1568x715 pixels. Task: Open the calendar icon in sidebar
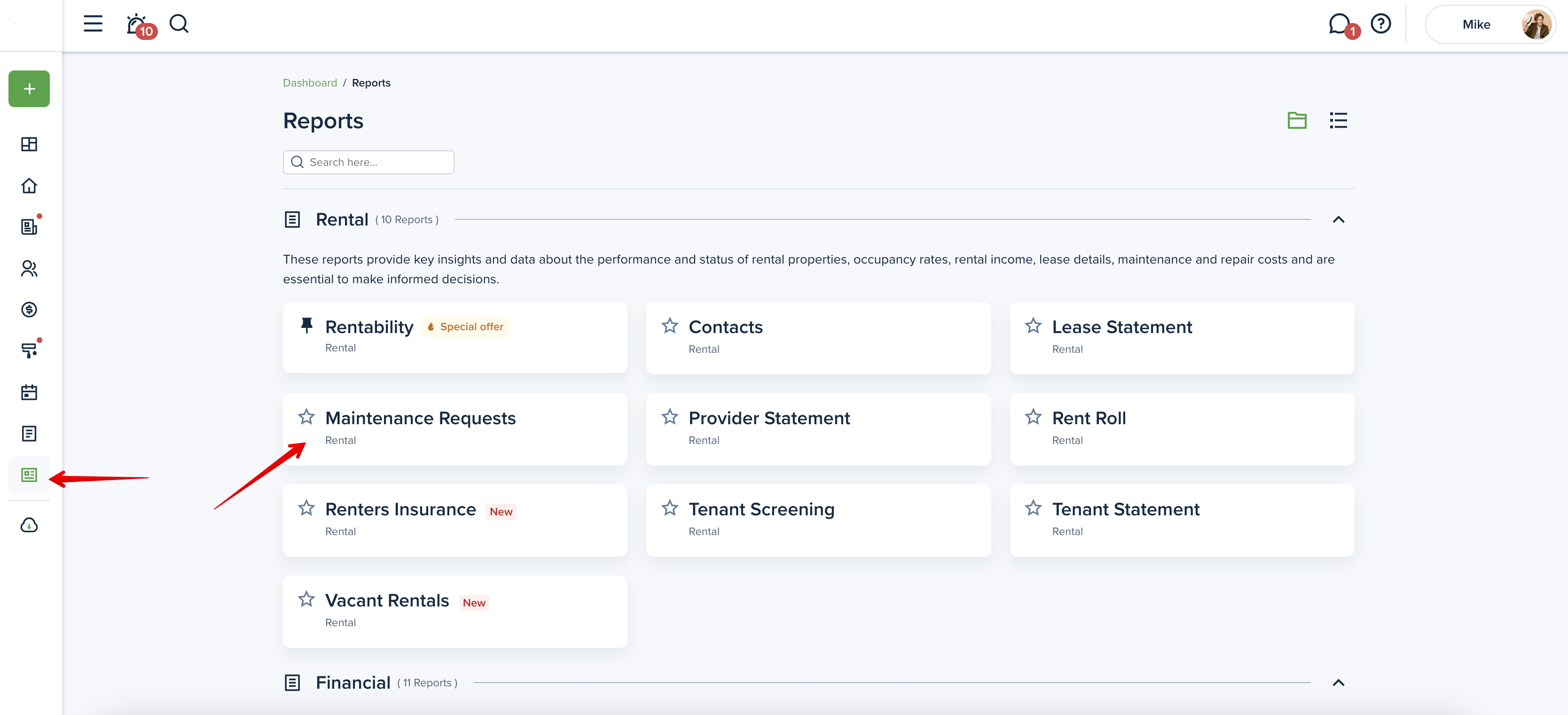coord(29,392)
